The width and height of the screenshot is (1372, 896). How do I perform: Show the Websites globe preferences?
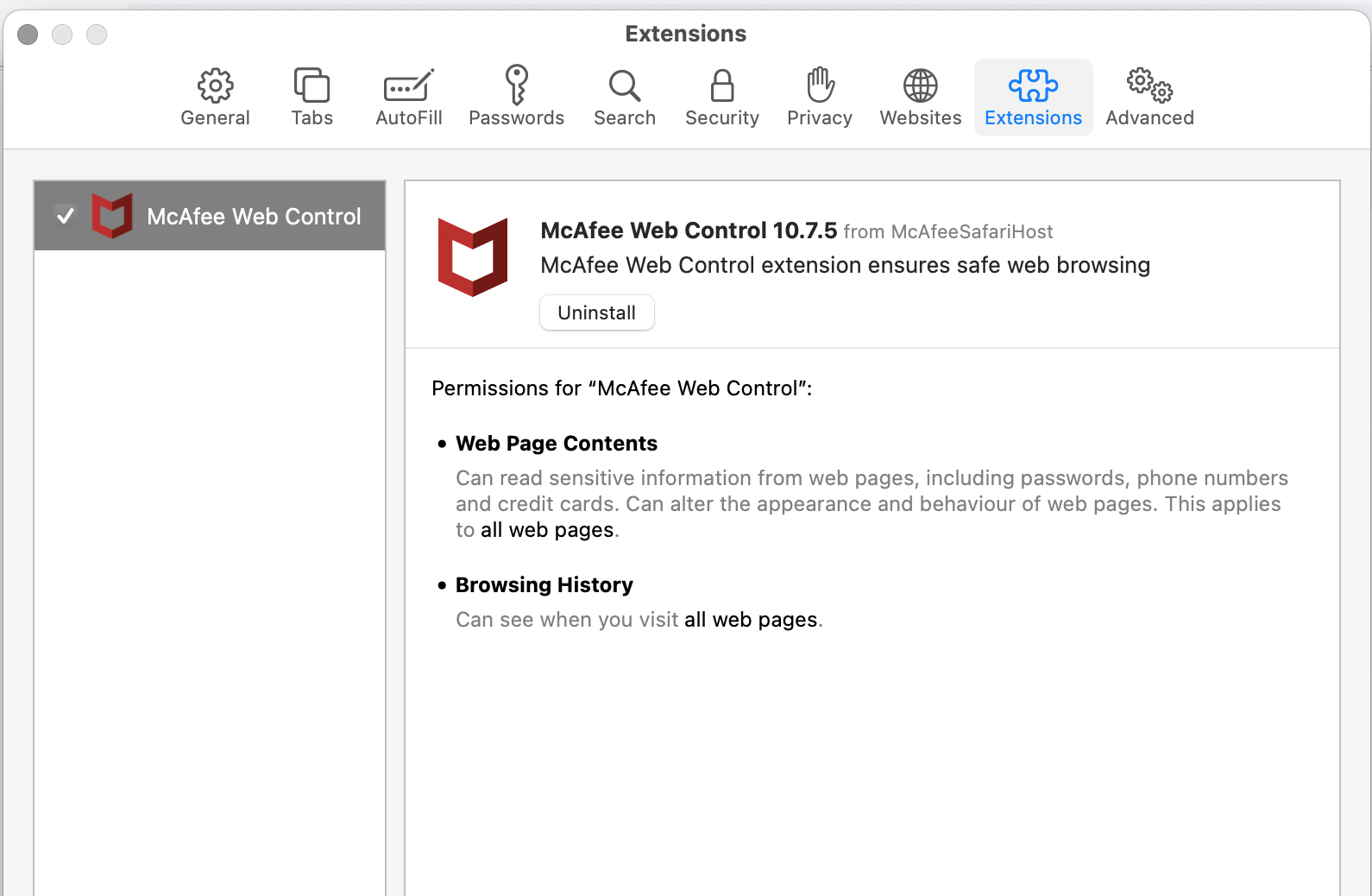pyautogui.click(x=921, y=98)
